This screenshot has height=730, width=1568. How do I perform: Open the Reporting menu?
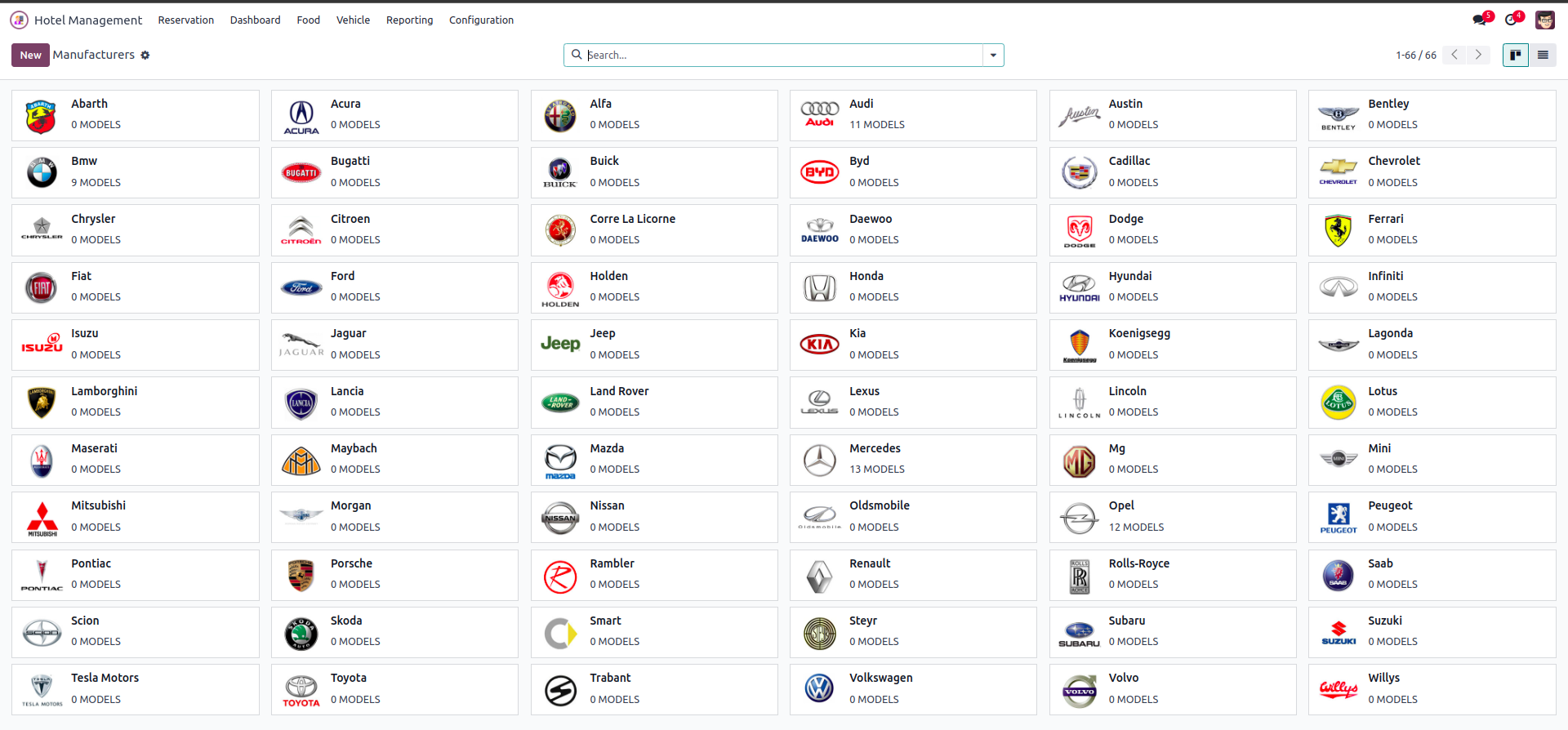(409, 20)
